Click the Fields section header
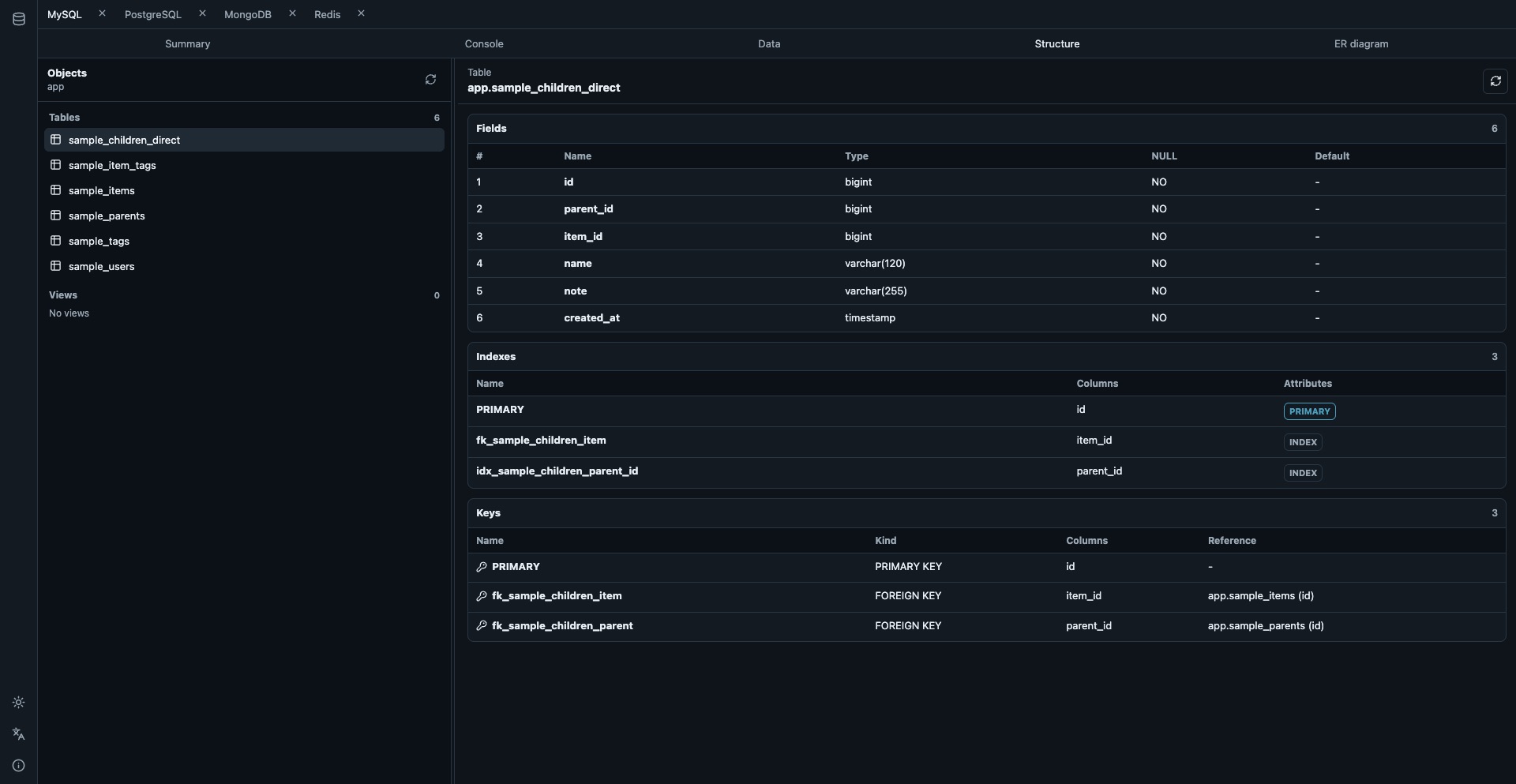Image resolution: width=1516 pixels, height=784 pixels. tap(491, 129)
